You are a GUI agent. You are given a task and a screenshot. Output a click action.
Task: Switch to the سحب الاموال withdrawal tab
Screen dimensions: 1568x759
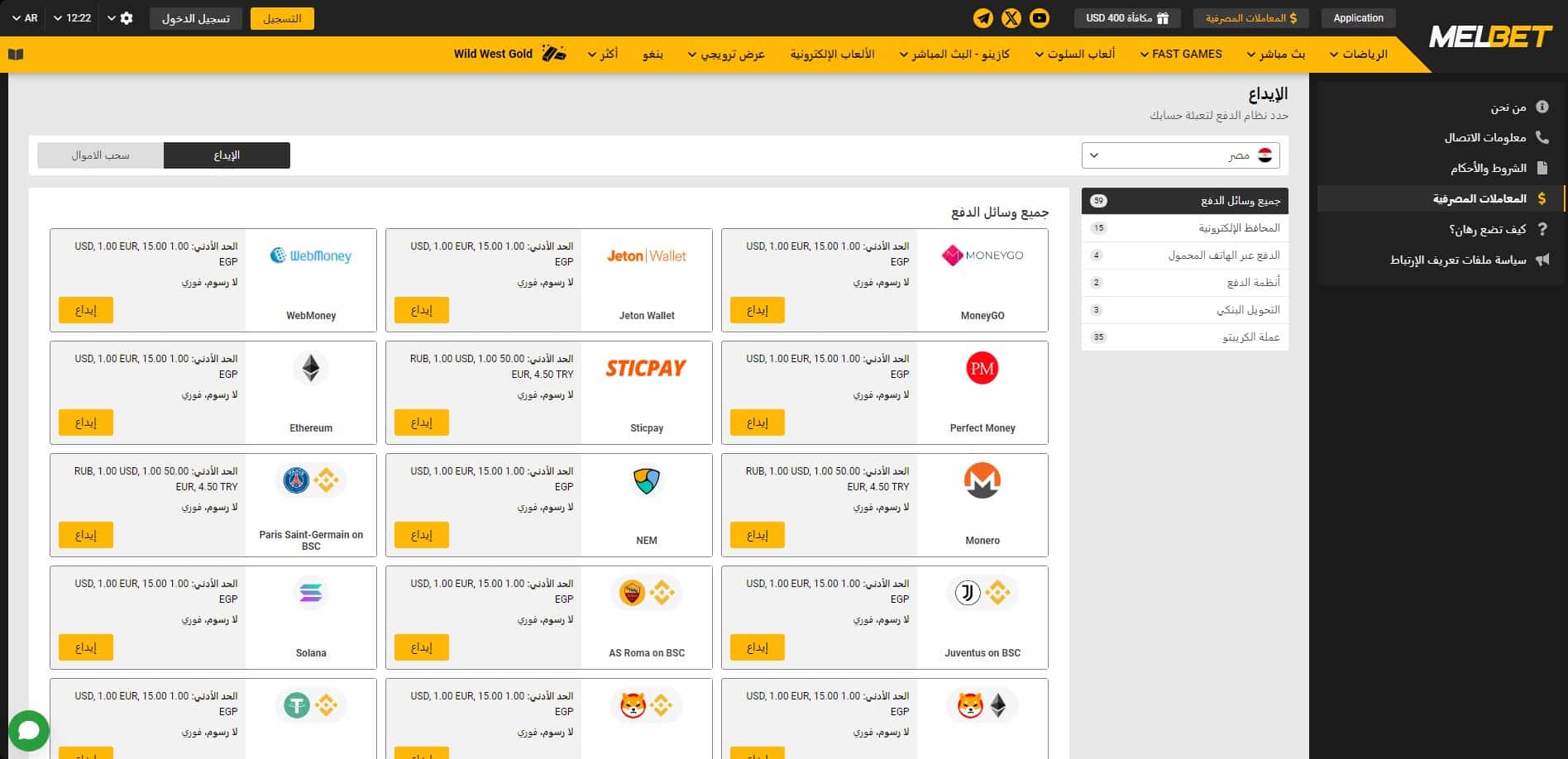pos(100,155)
